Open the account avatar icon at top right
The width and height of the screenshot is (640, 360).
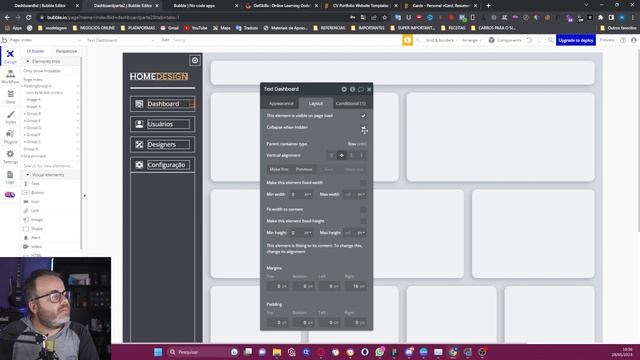pyautogui.click(x=633, y=40)
